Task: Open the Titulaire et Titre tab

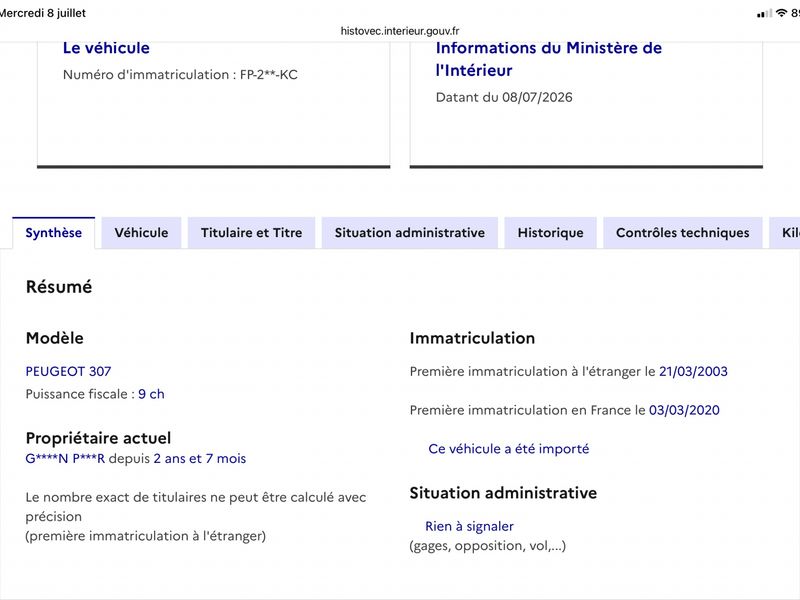Action: click(252, 233)
